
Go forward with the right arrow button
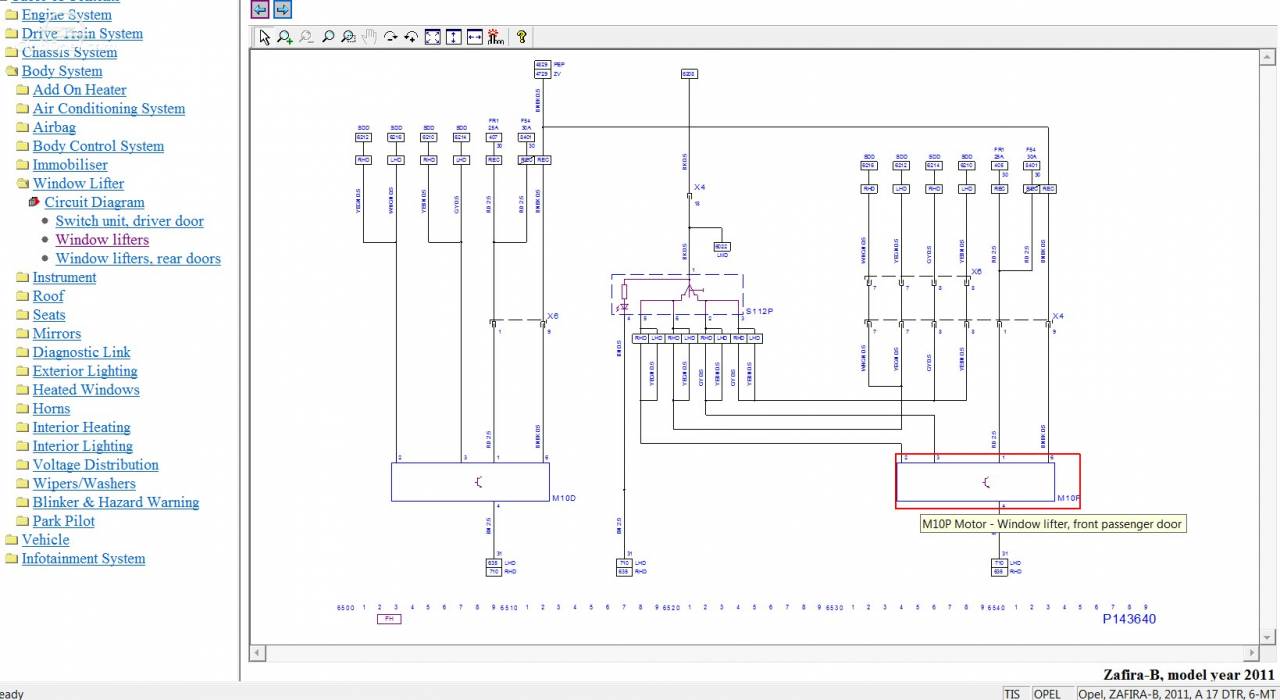[x=282, y=9]
